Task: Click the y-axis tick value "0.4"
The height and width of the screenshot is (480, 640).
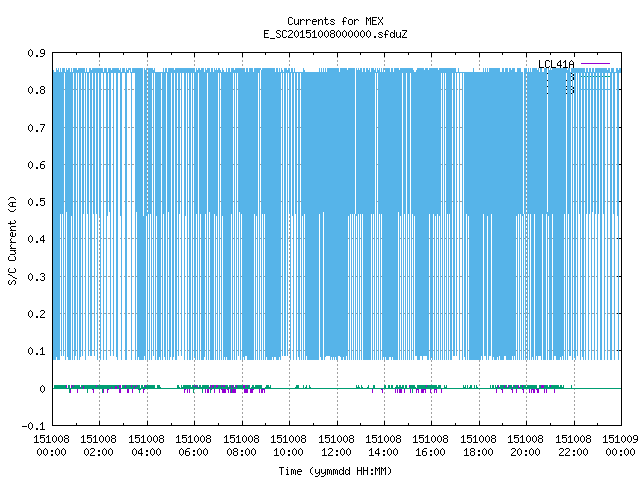Action: coord(36,239)
